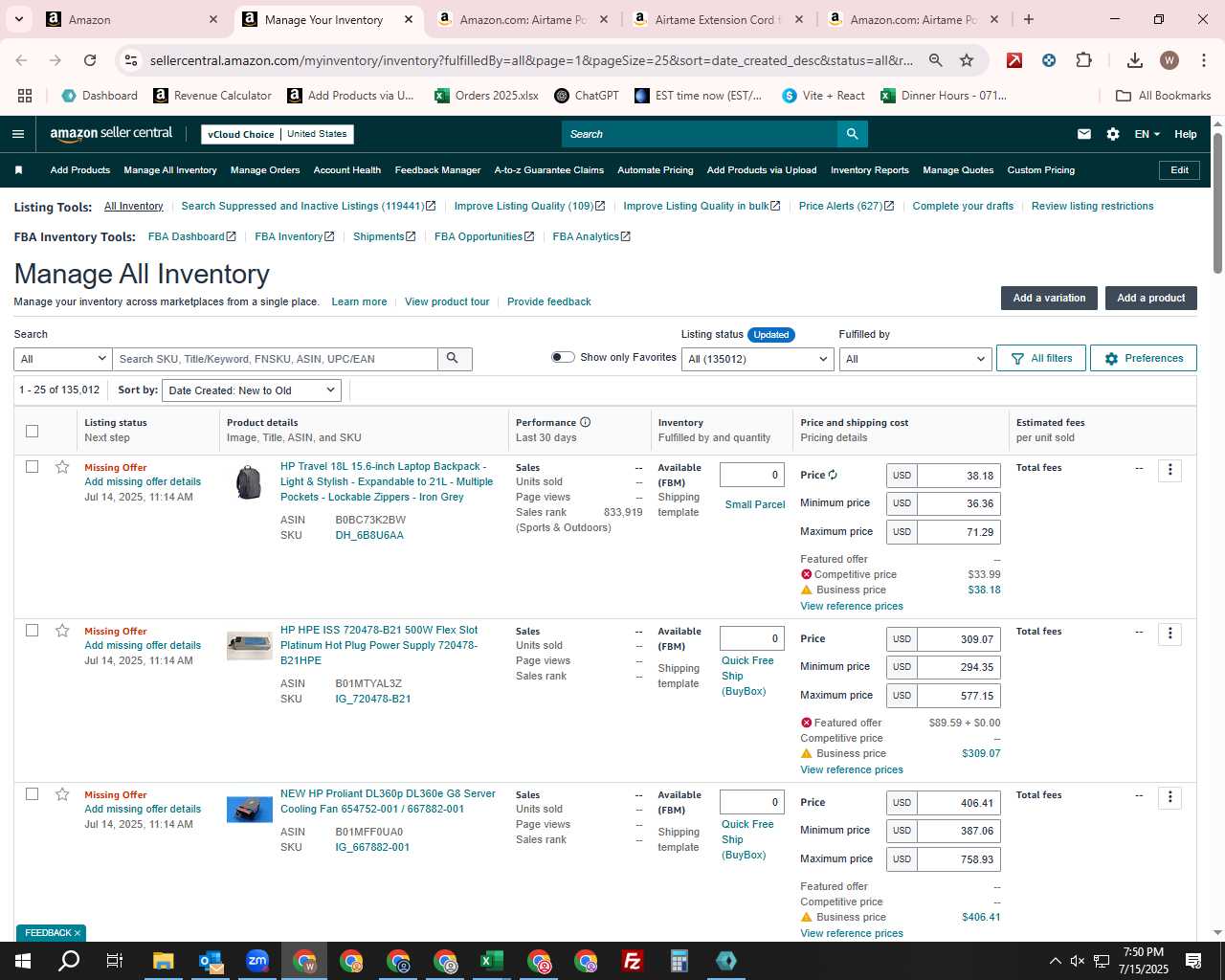Screen dimensions: 1225x980
Task: Open Feedback Manager in the nav bar
Action: tap(437, 170)
